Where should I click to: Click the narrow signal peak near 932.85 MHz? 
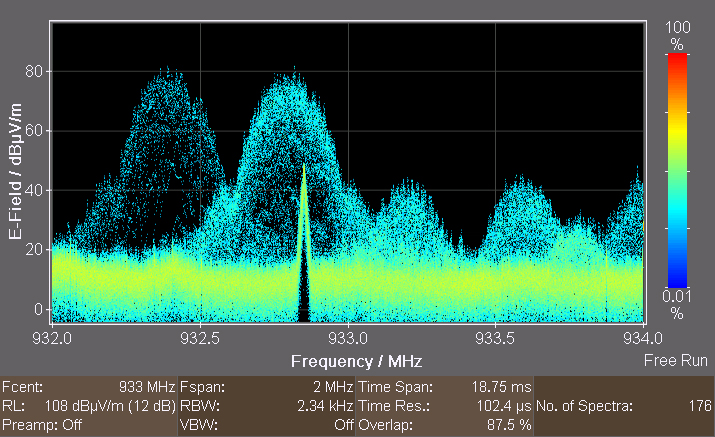pyautogui.click(x=304, y=170)
